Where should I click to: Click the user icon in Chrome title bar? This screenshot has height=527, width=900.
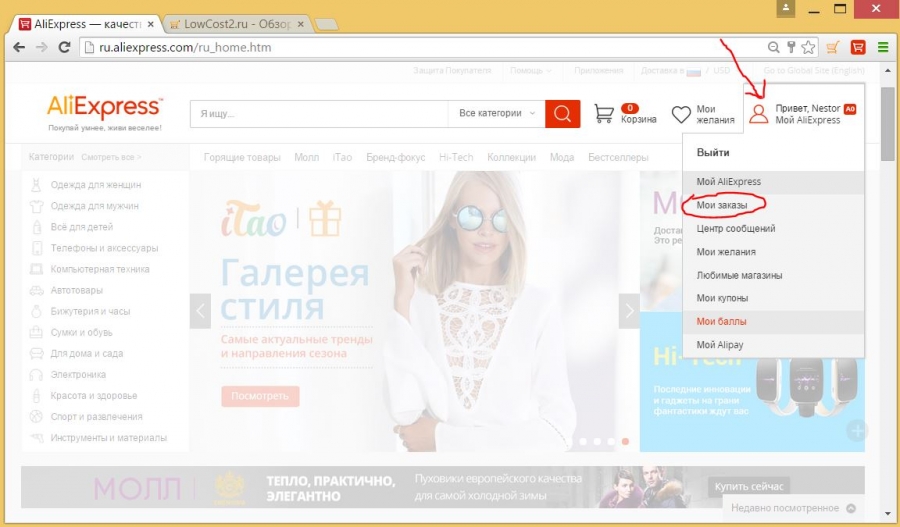point(786,9)
